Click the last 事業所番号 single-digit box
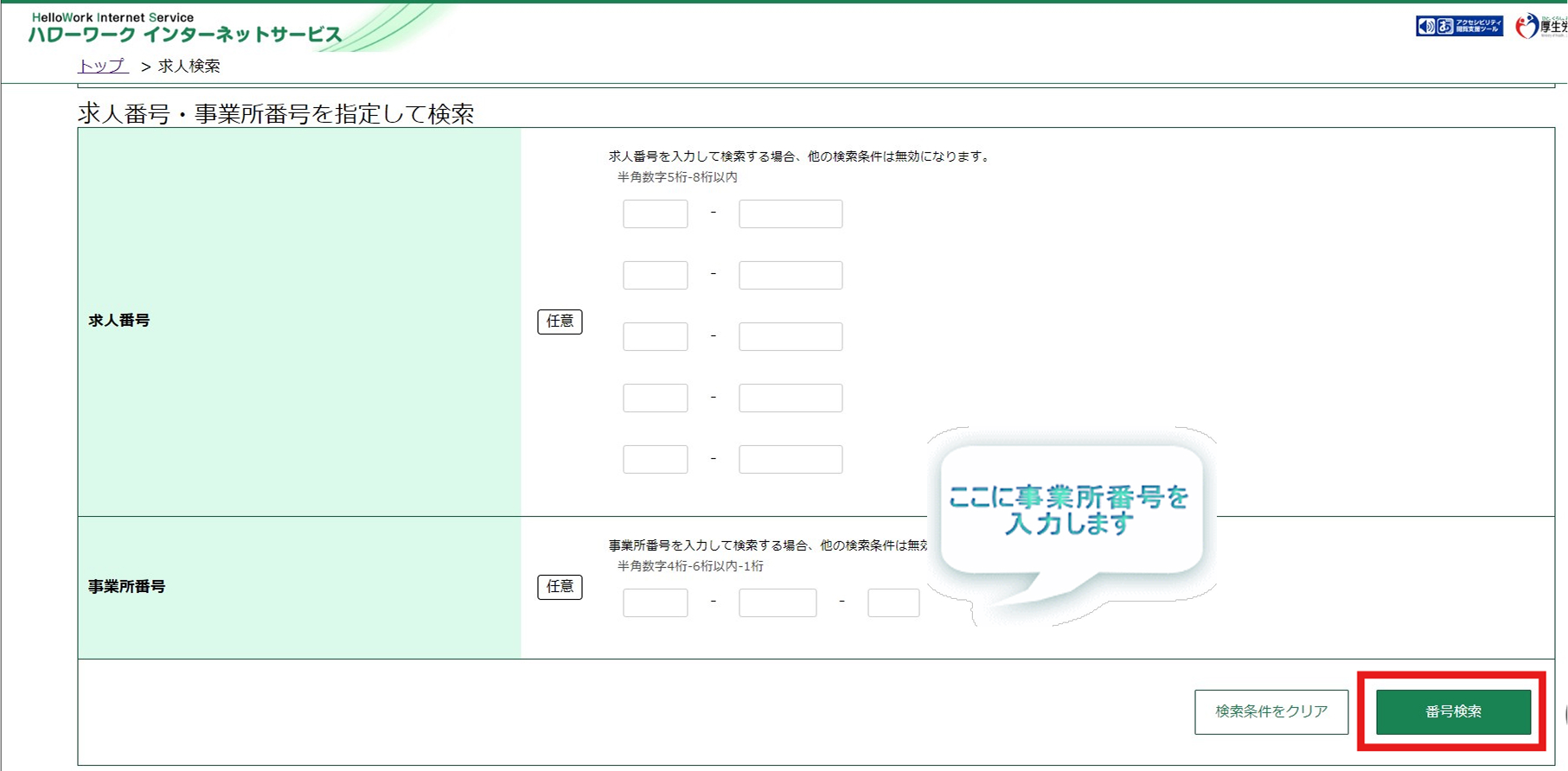 (x=893, y=602)
